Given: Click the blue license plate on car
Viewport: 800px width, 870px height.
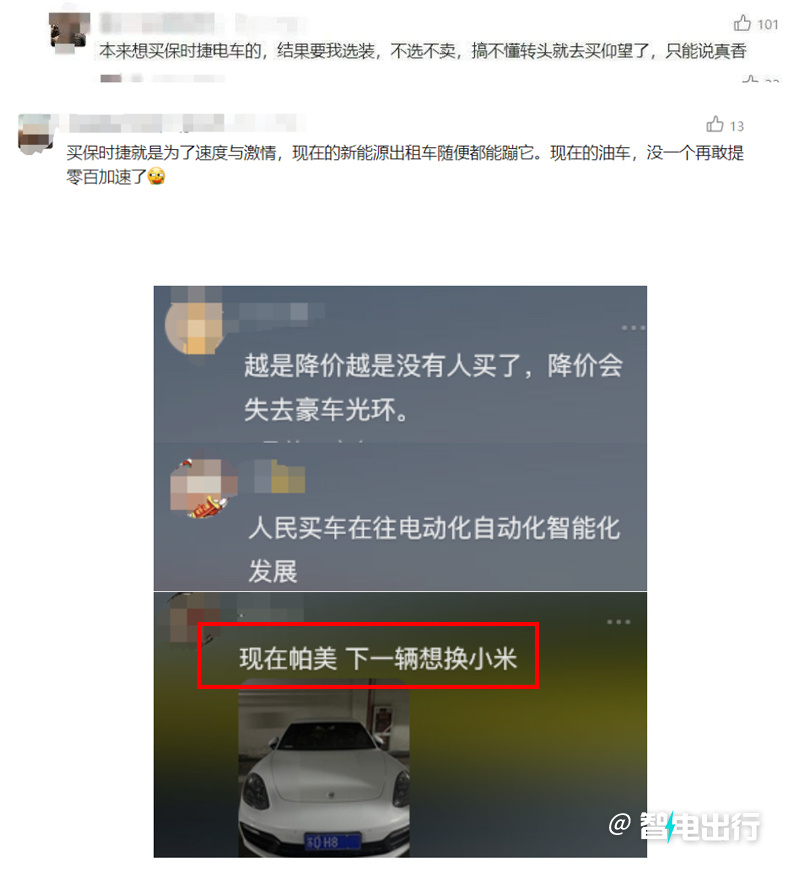Looking at the screenshot, I should [332, 842].
